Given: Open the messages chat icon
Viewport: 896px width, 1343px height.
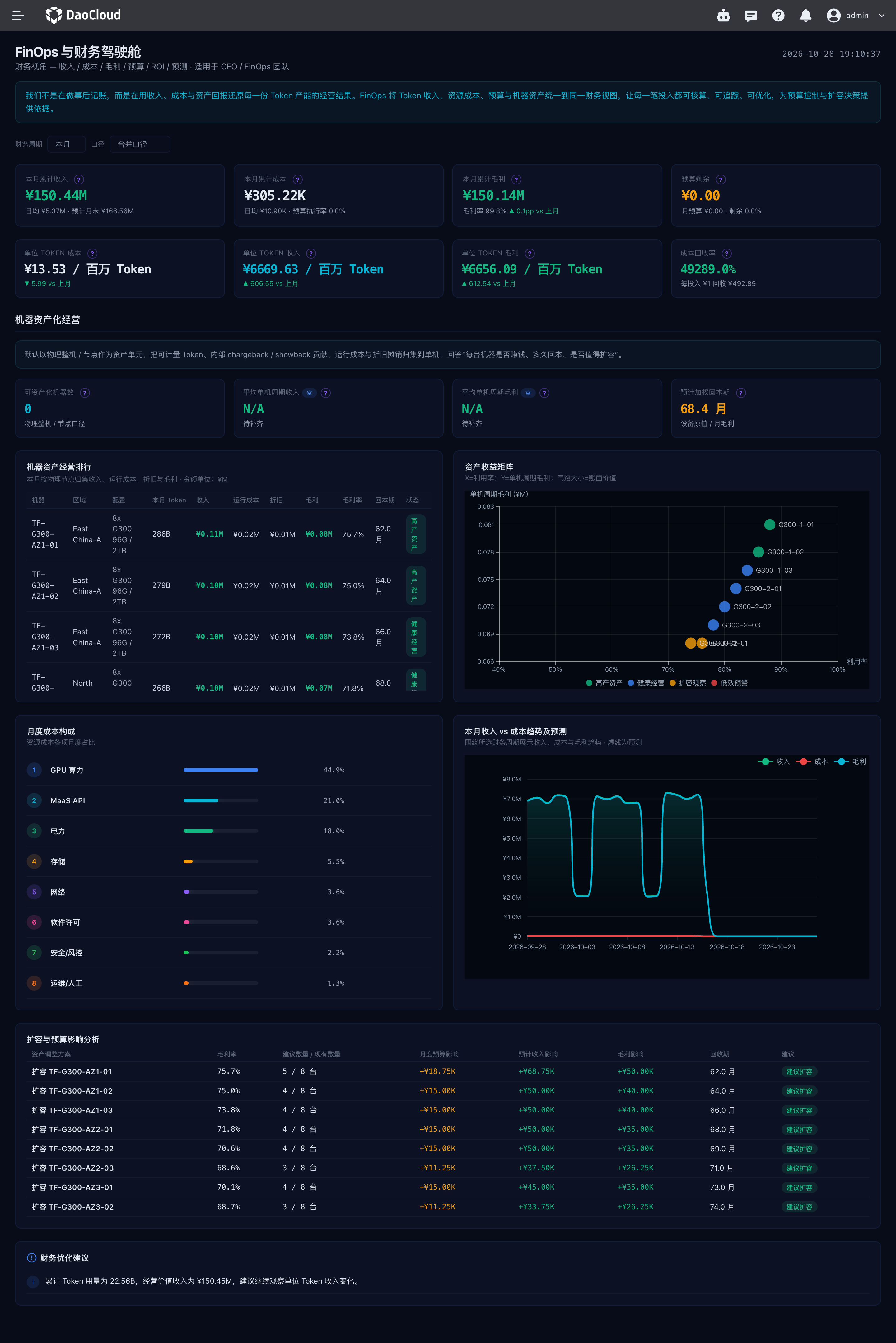Looking at the screenshot, I should pos(751,16).
